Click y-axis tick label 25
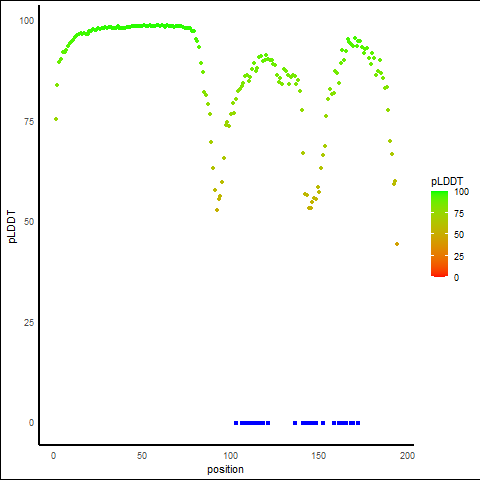 click(29, 323)
